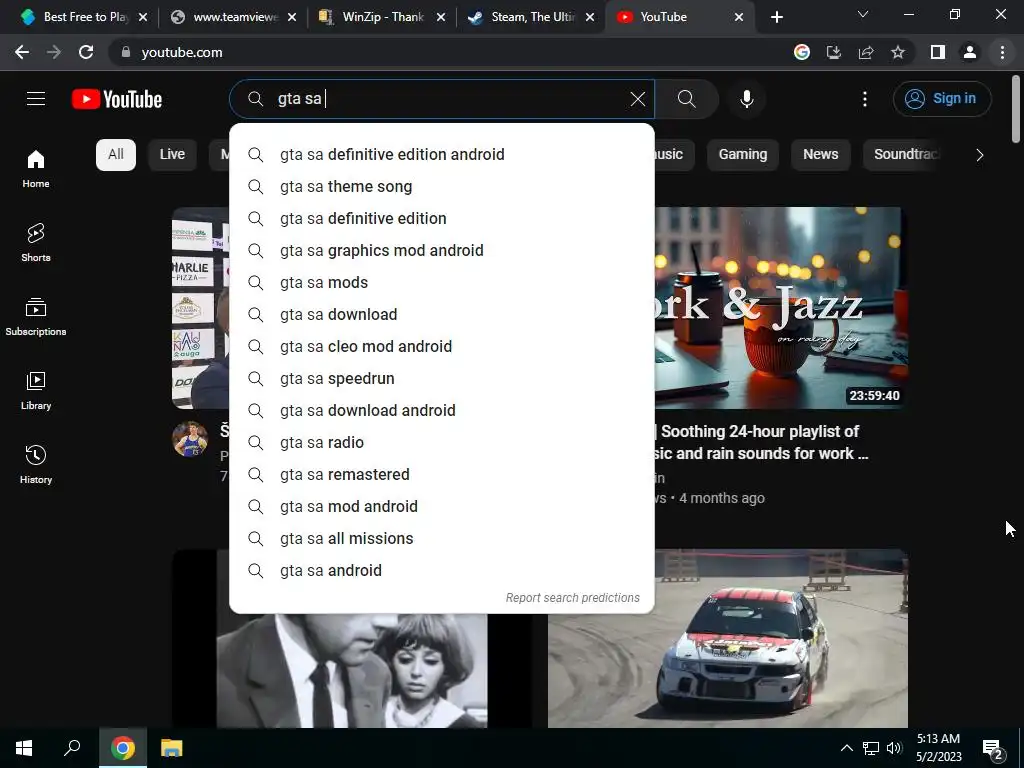Open the black-and-white film video thumbnail

[x=351, y=670]
